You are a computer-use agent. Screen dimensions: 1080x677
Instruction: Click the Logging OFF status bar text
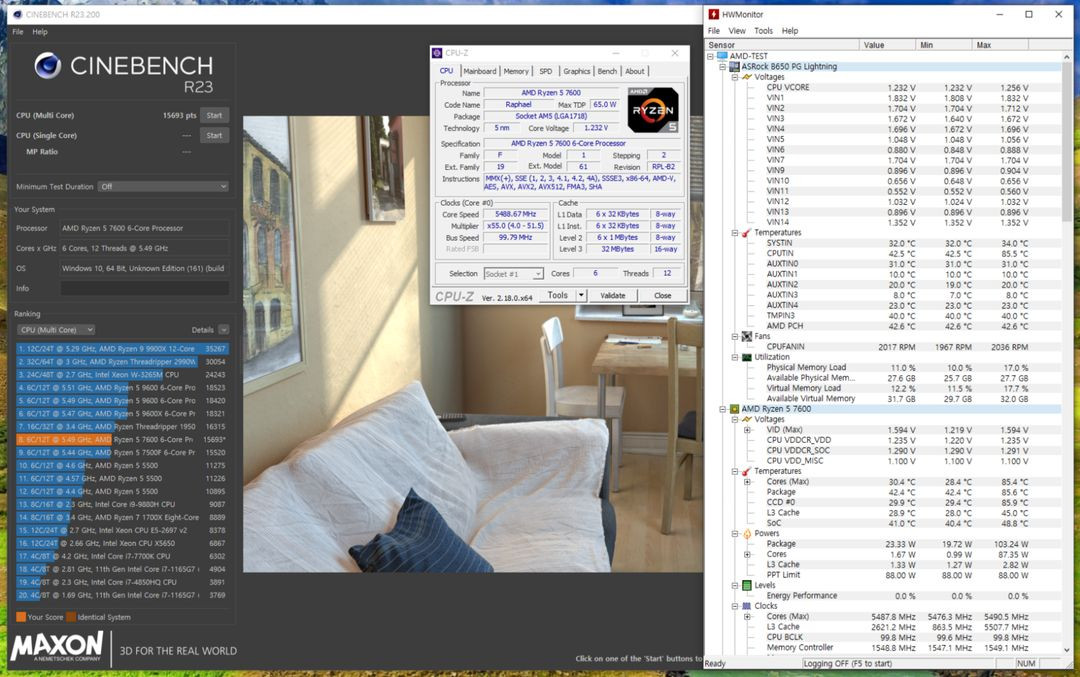pos(847,664)
